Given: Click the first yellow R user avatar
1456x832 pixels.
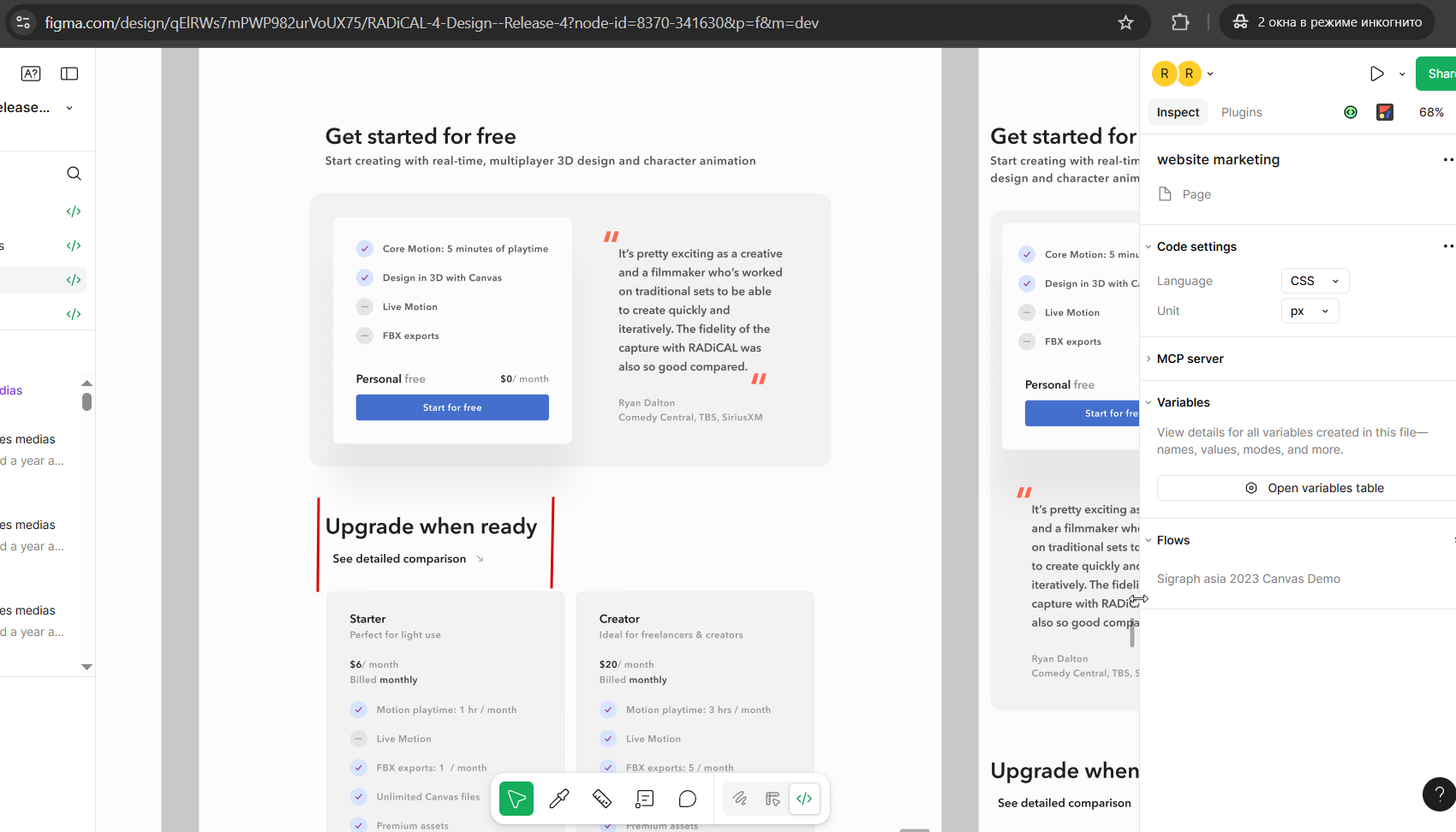Looking at the screenshot, I should 1164,74.
